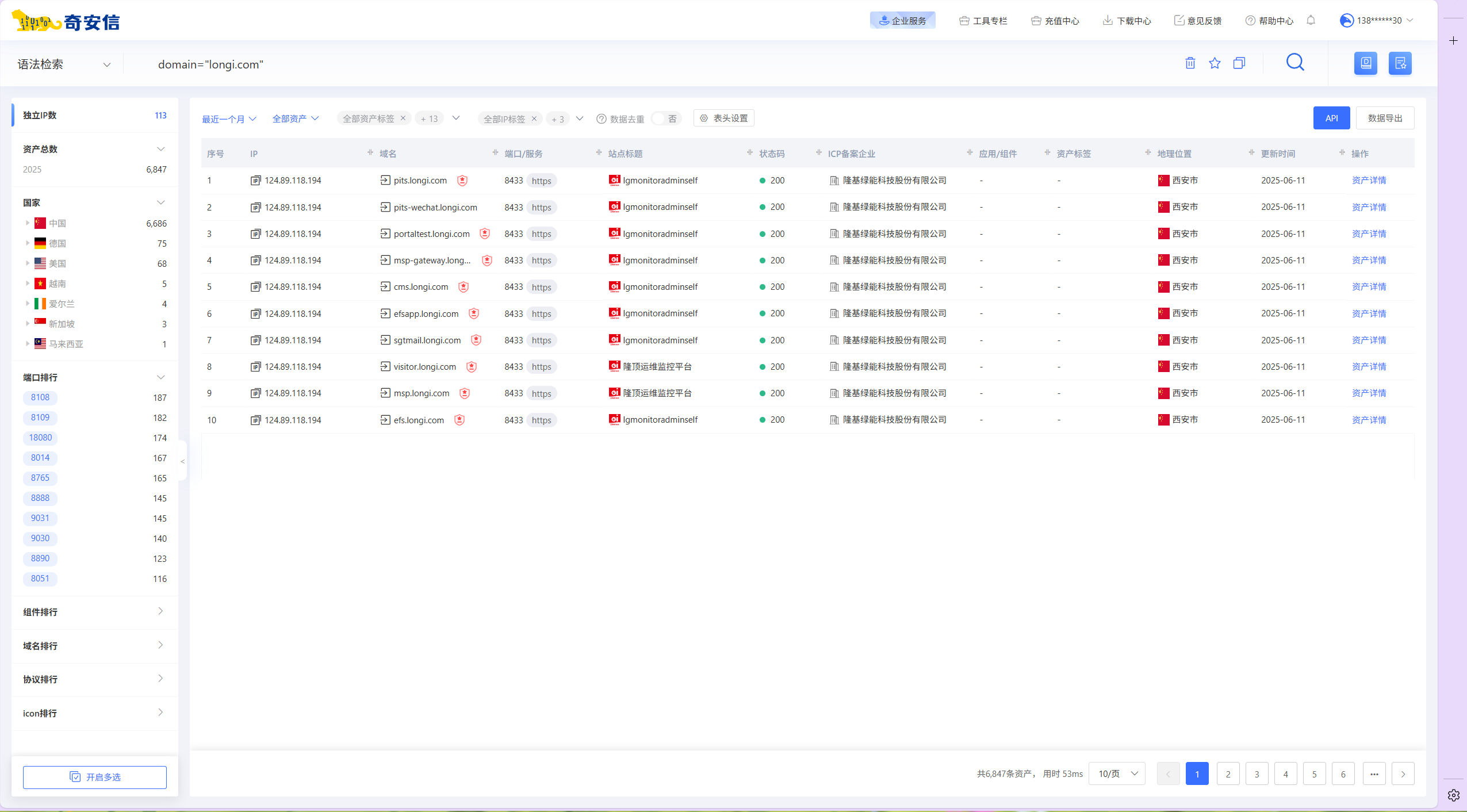Image resolution: width=1467 pixels, height=812 pixels.
Task: Click the IP copy icon in row 1
Action: [255, 181]
